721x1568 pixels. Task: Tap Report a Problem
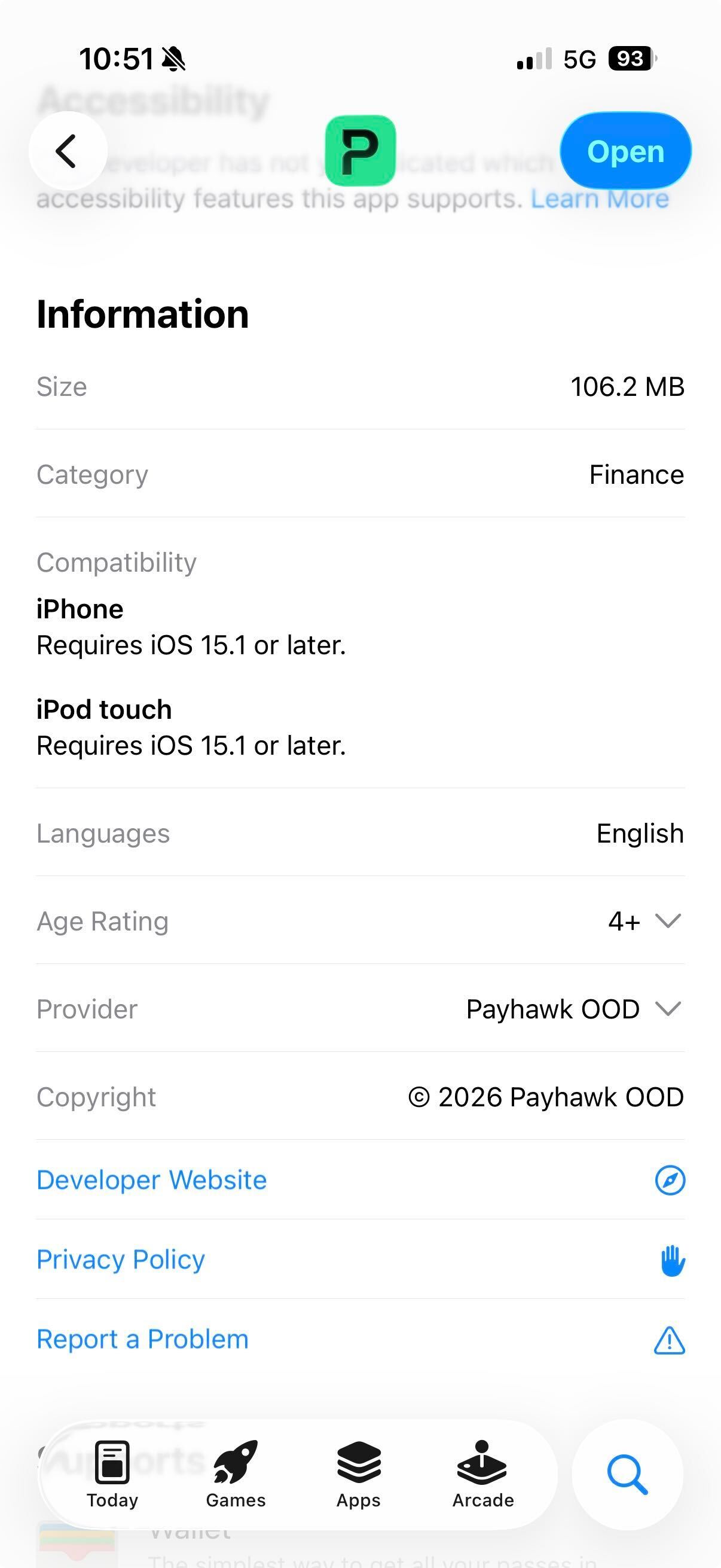142,1338
